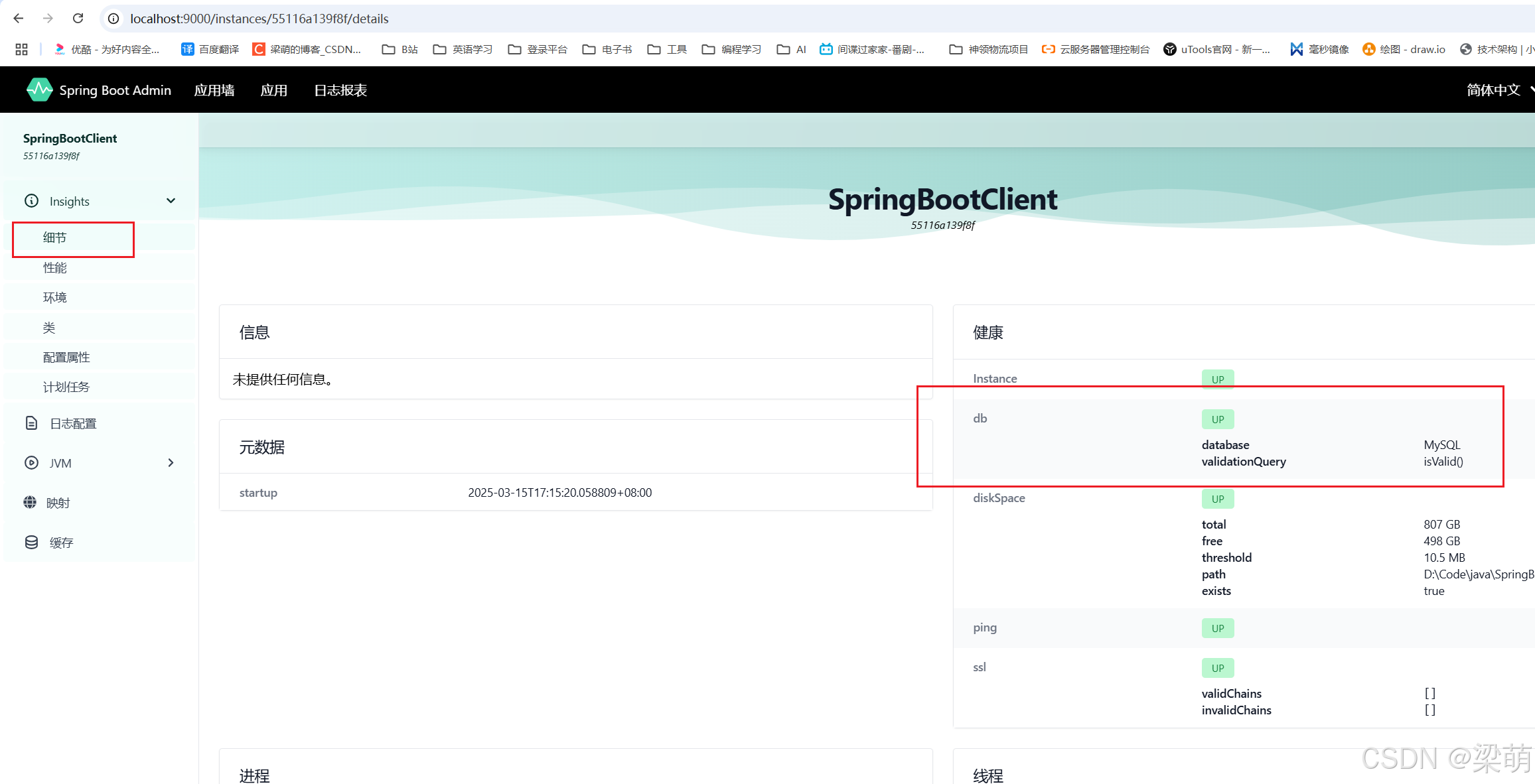Image resolution: width=1535 pixels, height=784 pixels.
Task: Click the Instance UP status badge
Action: click(x=1218, y=379)
